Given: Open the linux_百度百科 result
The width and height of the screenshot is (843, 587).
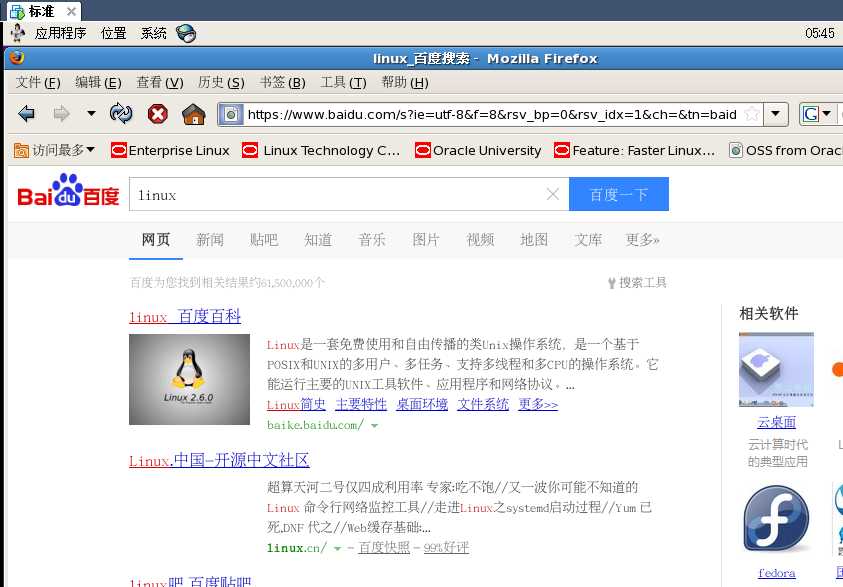Looking at the screenshot, I should (185, 317).
